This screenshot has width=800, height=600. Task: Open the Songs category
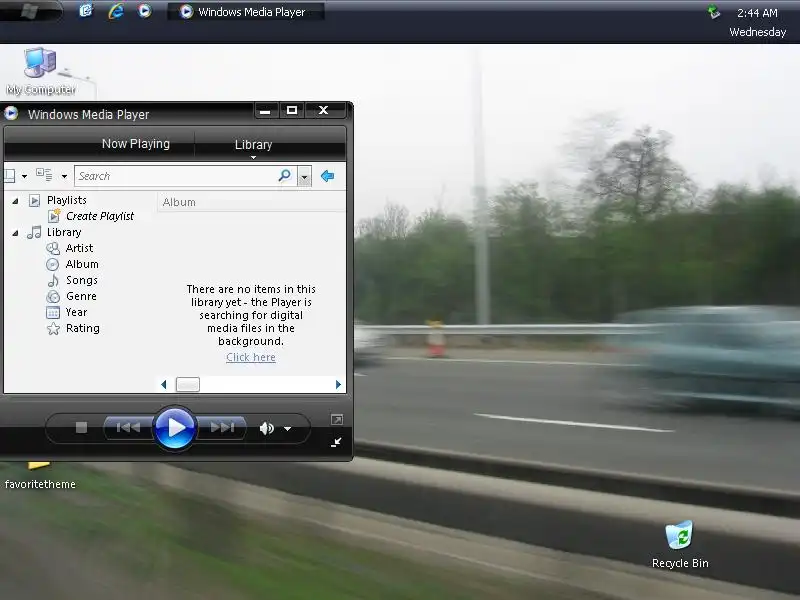82,280
